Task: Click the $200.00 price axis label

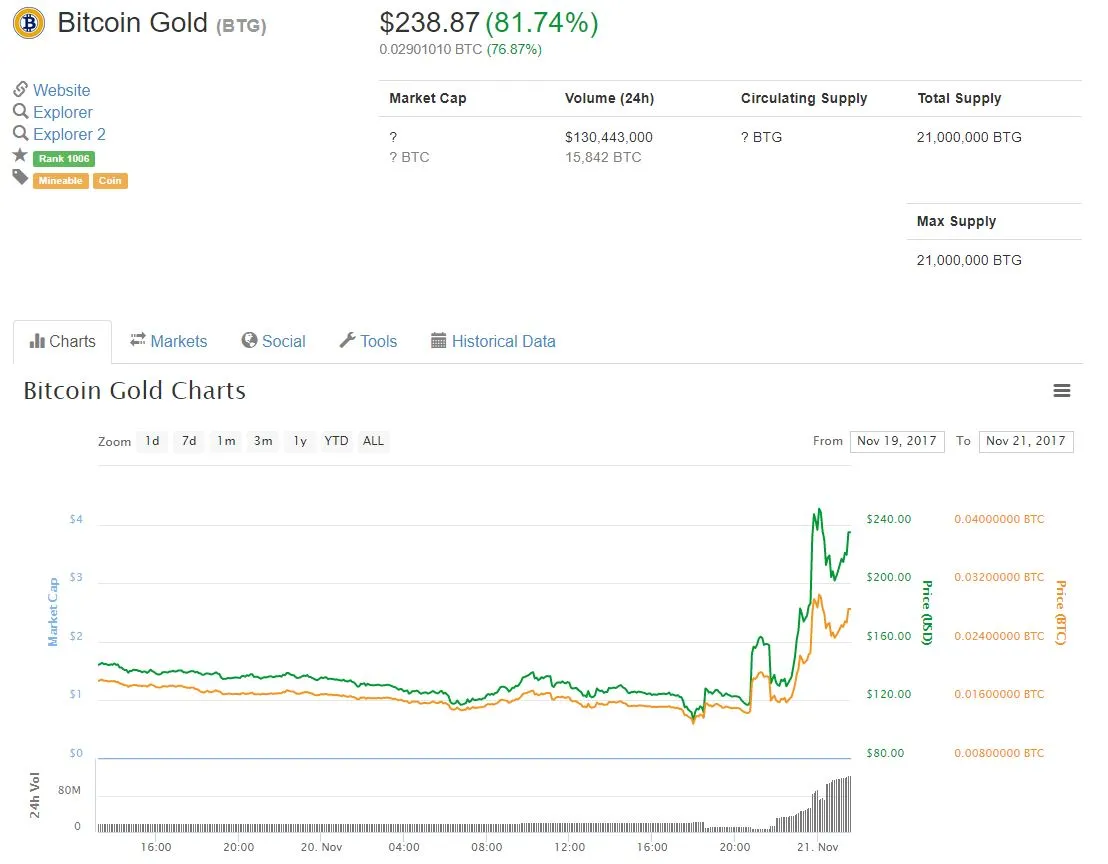Action: [888, 577]
